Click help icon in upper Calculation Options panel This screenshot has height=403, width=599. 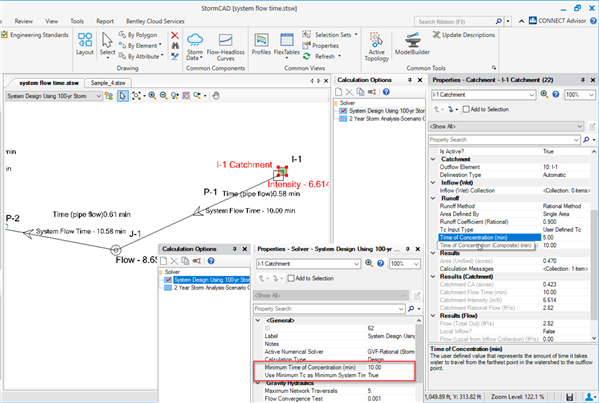[386, 92]
